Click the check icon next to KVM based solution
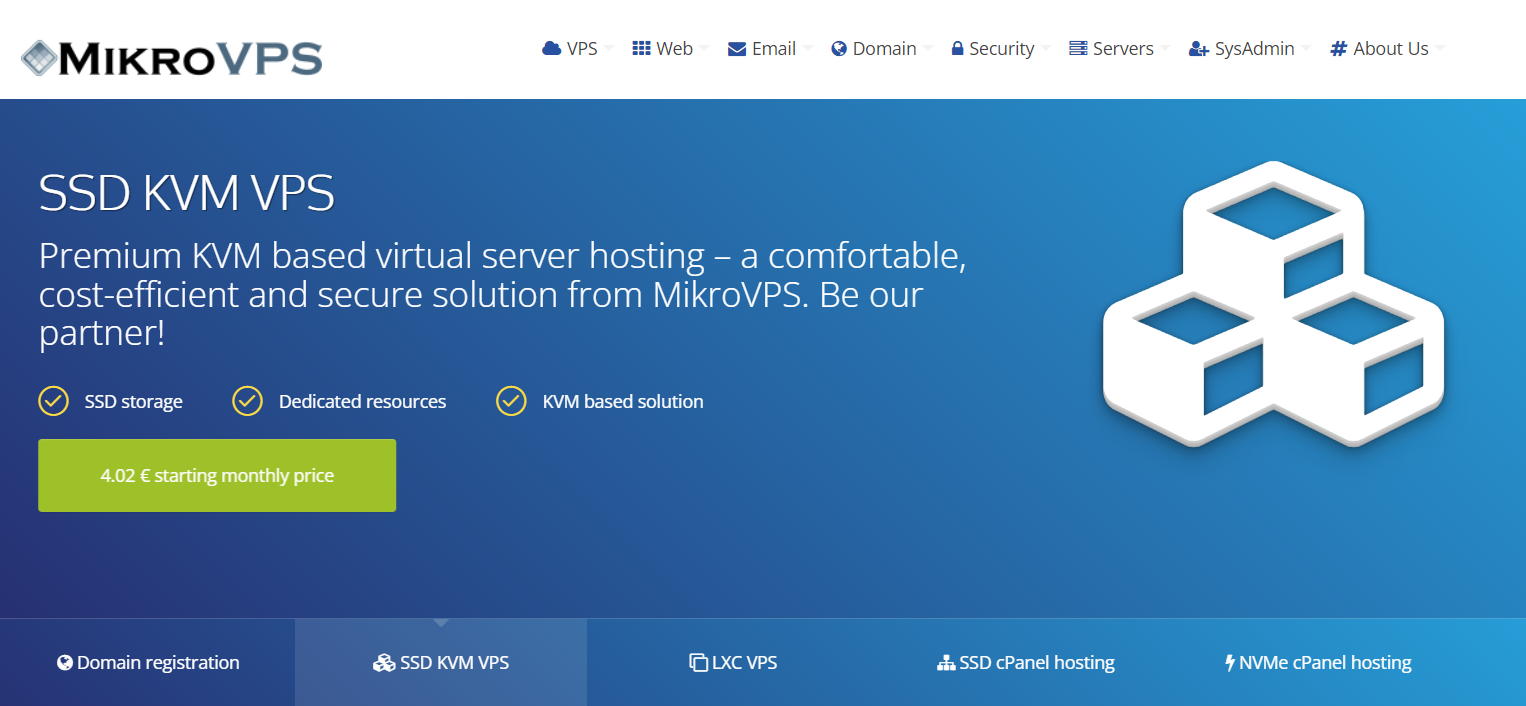 (511, 401)
